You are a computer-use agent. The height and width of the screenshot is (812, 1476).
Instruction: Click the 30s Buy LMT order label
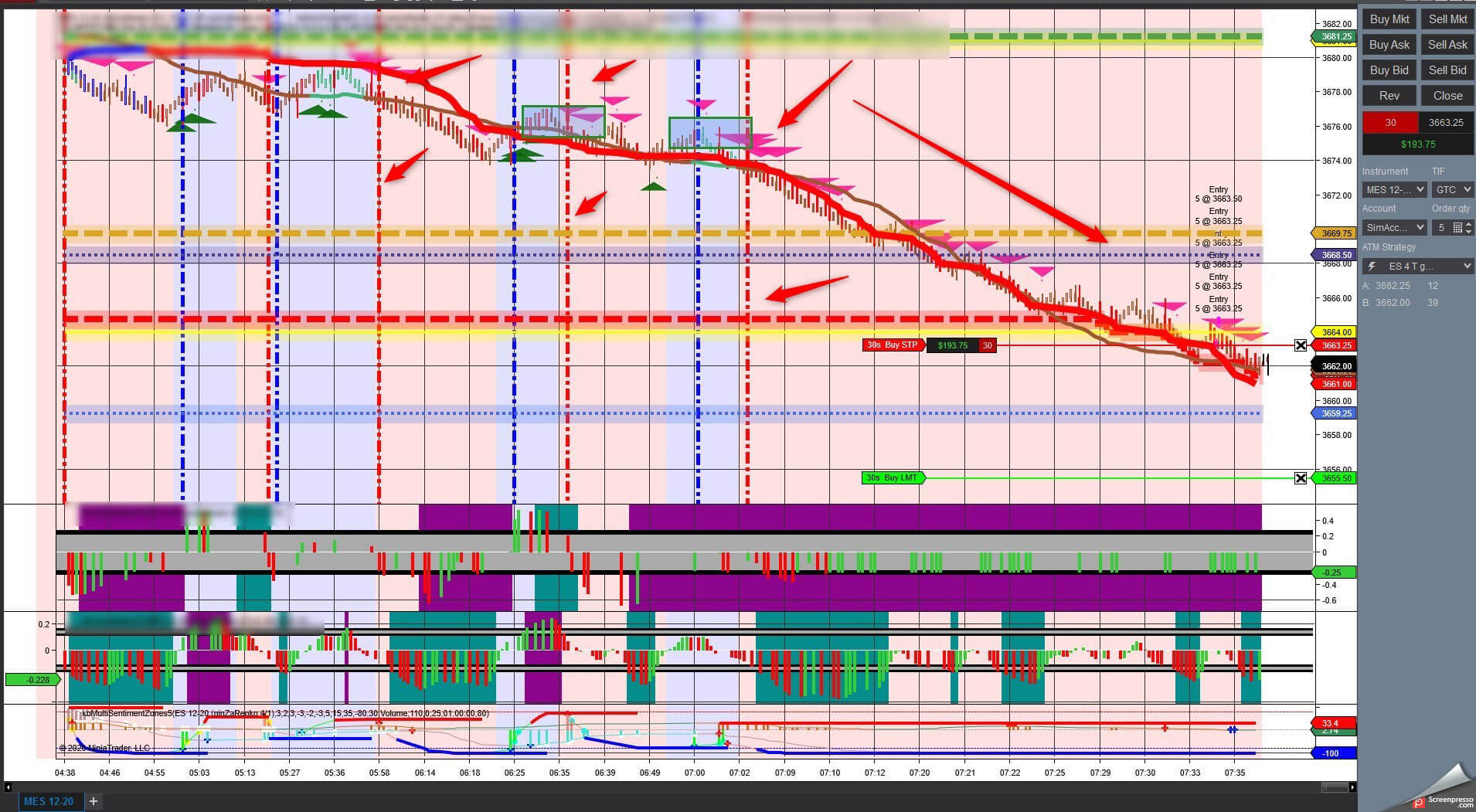[x=893, y=478]
